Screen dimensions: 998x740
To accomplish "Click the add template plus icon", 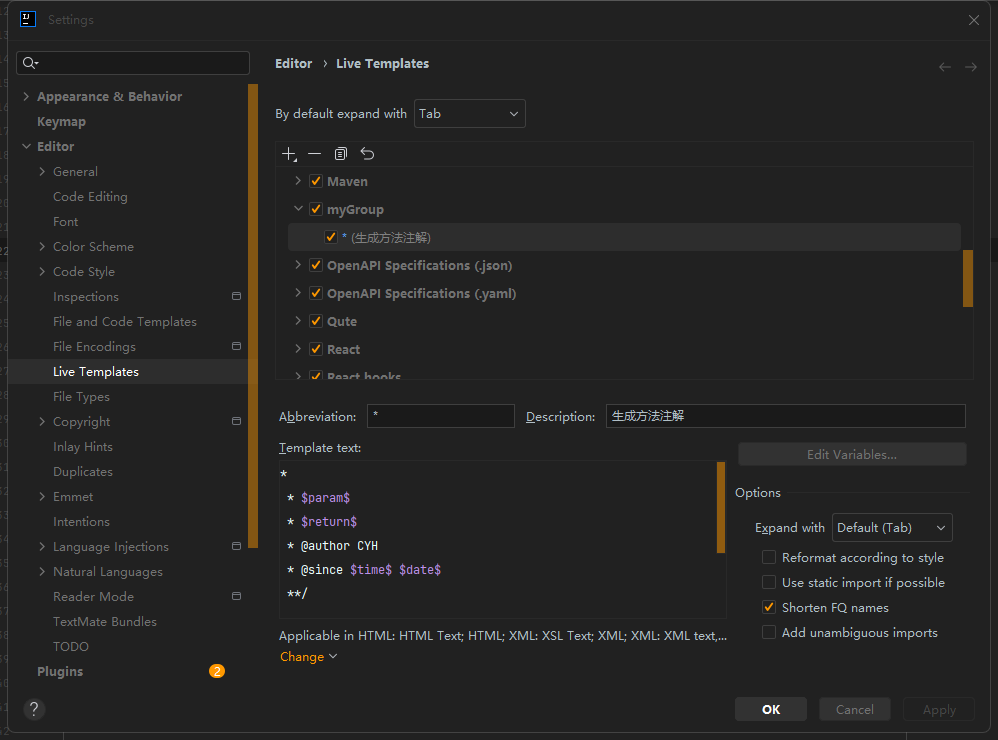I will click(x=289, y=154).
